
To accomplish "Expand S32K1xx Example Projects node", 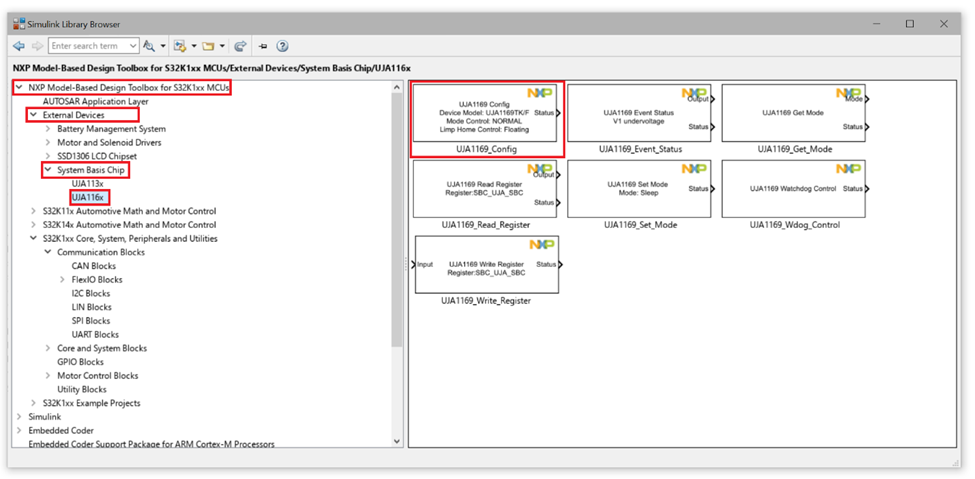I will 34,402.
